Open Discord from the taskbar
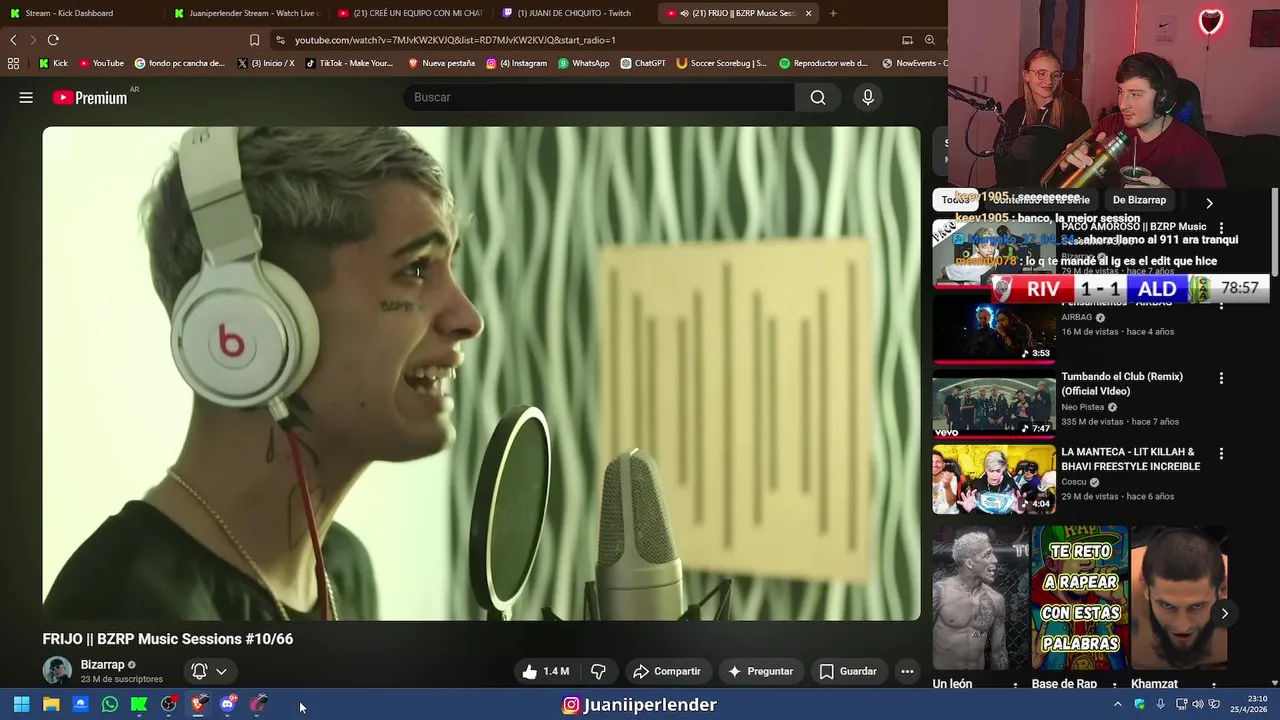 227,704
